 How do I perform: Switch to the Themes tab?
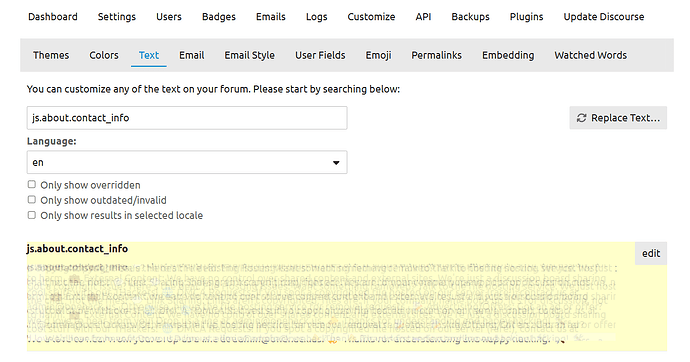[51, 55]
